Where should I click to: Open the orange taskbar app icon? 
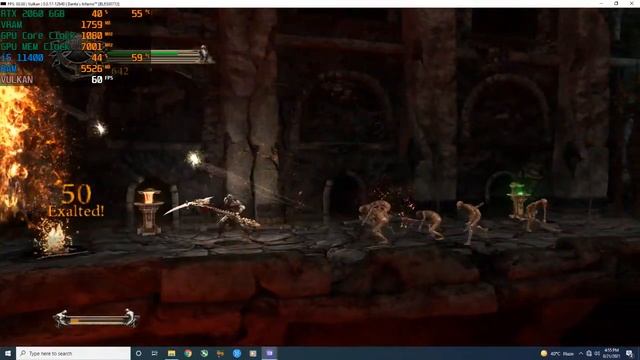click(220, 353)
